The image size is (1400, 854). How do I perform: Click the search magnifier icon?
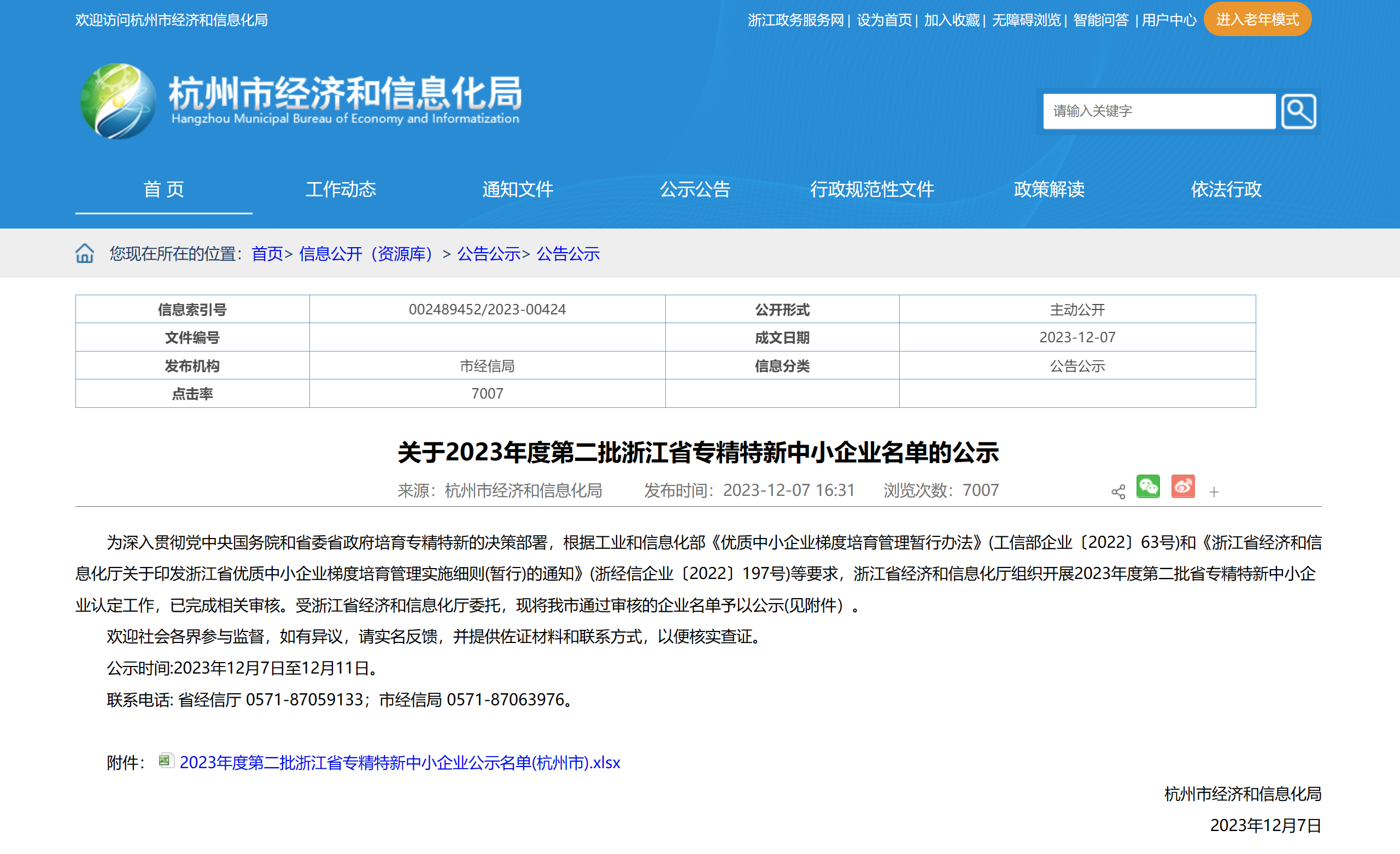pos(1298,112)
